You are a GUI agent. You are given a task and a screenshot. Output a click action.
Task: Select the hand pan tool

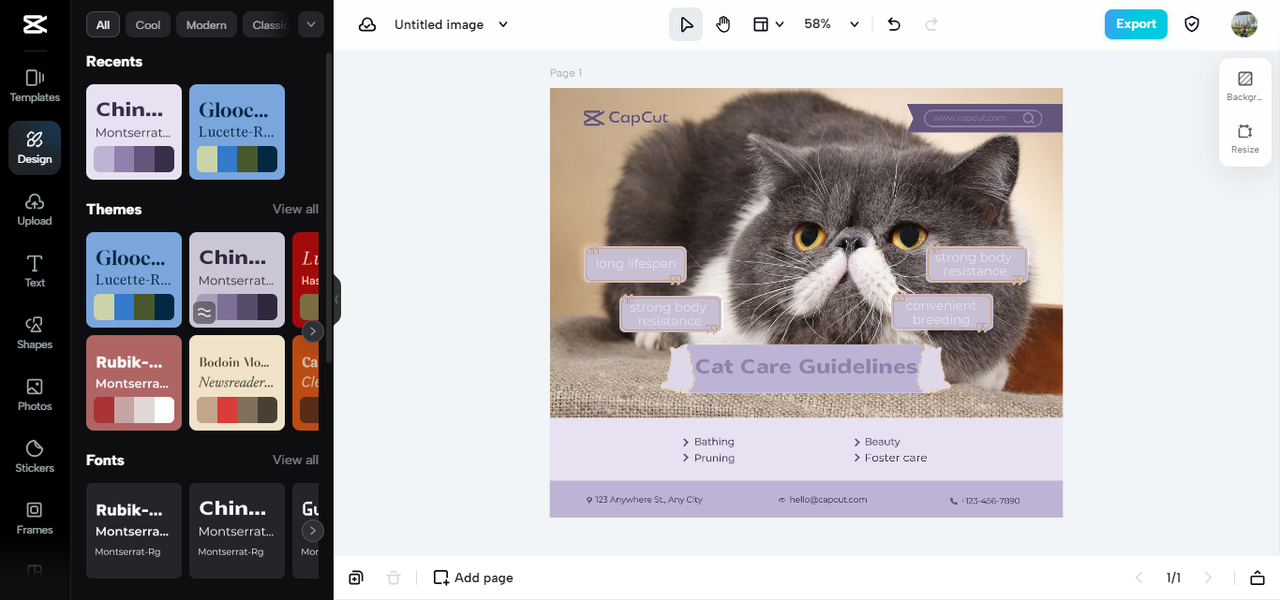[723, 24]
